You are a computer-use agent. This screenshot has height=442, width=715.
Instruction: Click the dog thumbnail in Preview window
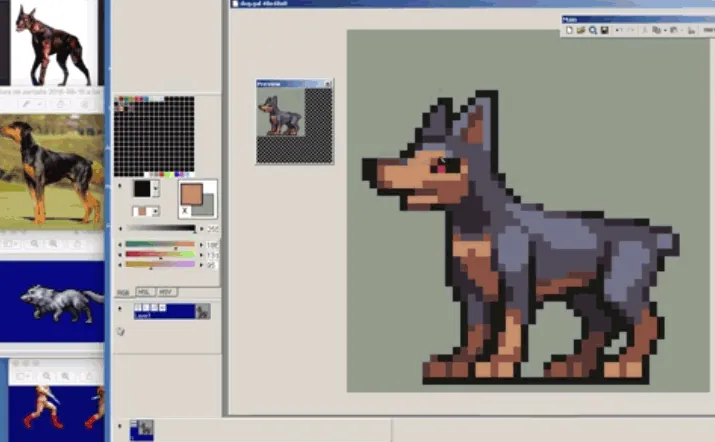pyautogui.click(x=280, y=112)
